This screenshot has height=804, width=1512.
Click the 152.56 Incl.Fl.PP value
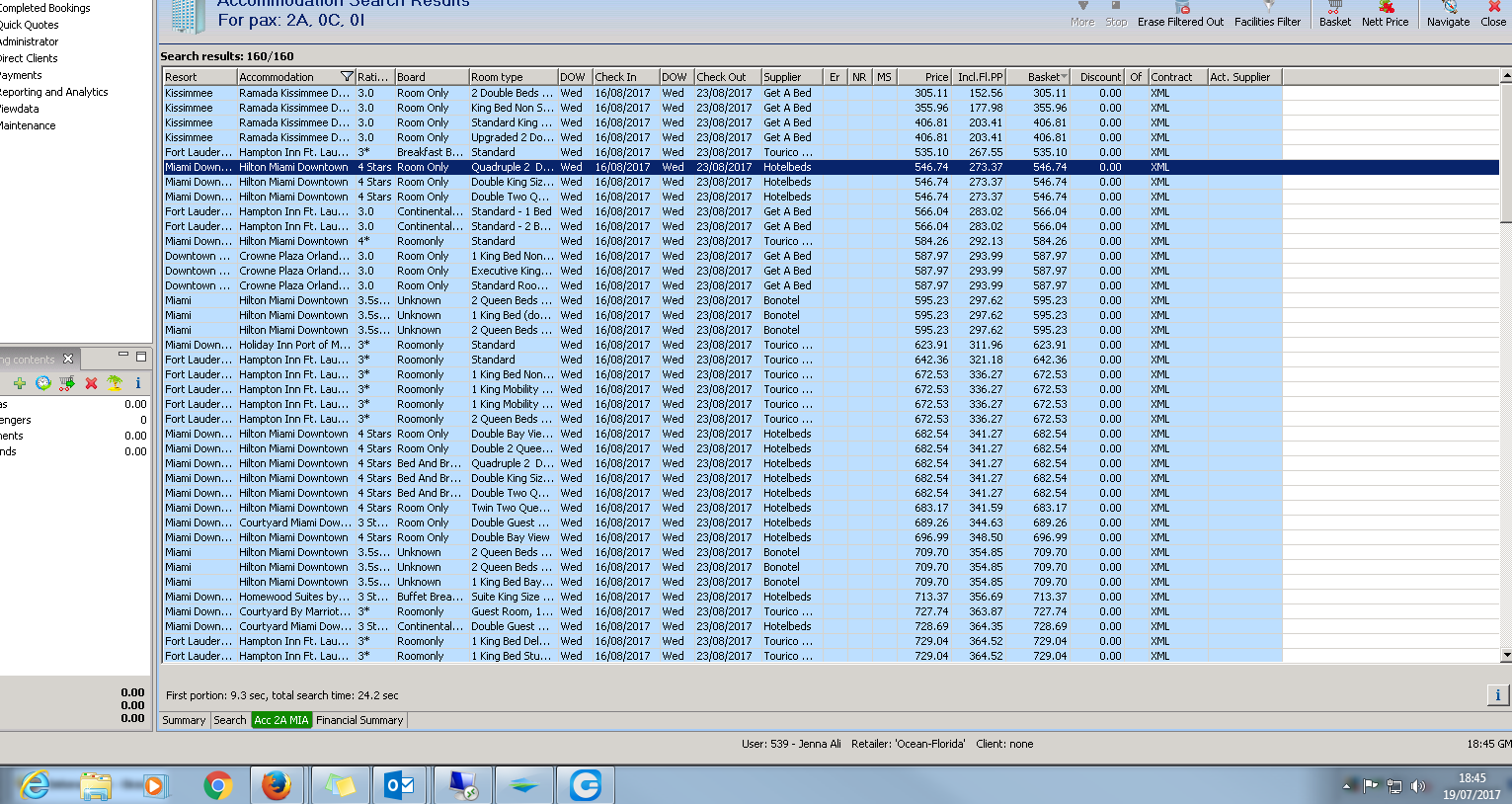[x=986, y=93]
